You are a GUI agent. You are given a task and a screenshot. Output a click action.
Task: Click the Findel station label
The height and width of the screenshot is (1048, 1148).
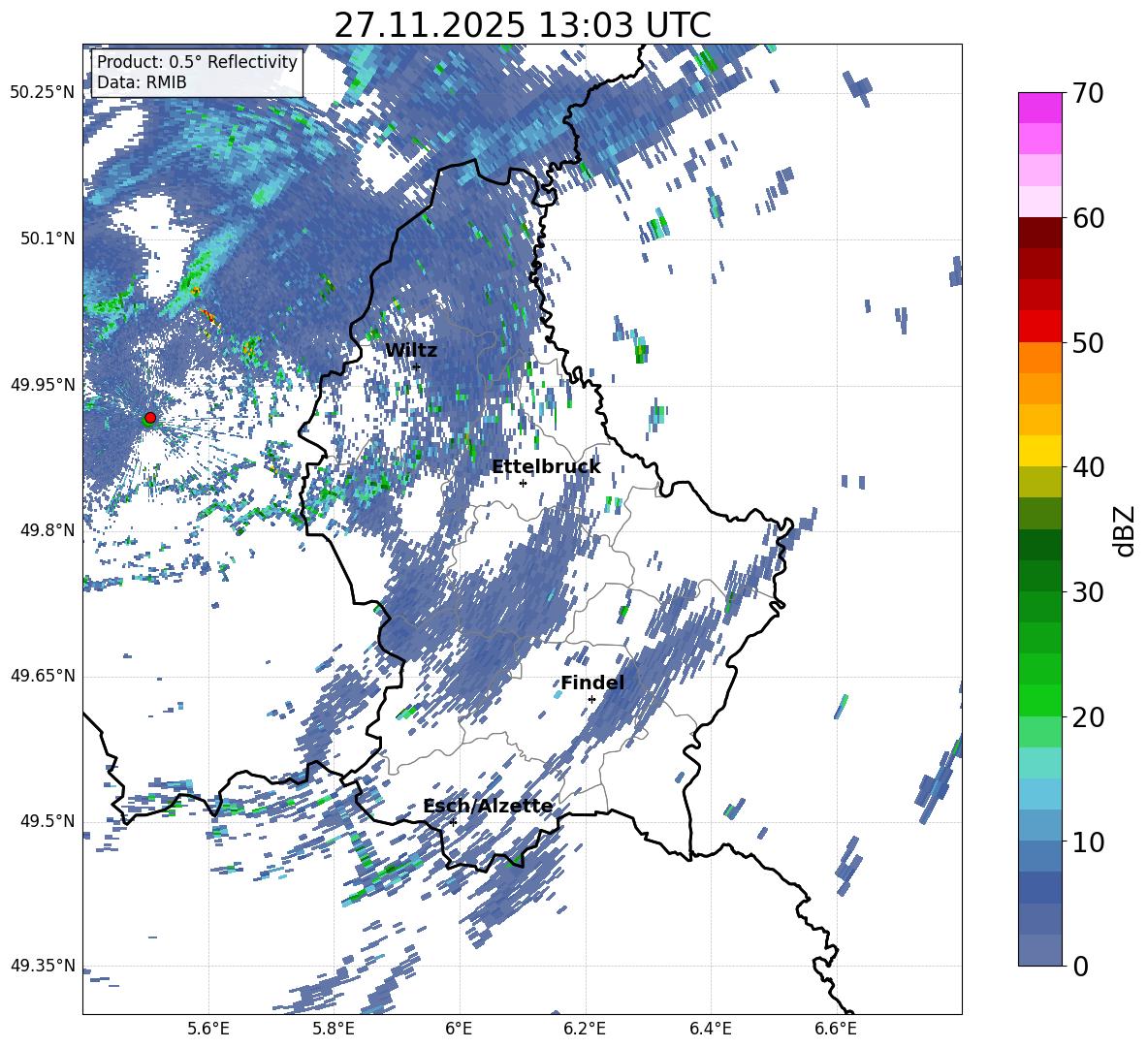pos(592,683)
